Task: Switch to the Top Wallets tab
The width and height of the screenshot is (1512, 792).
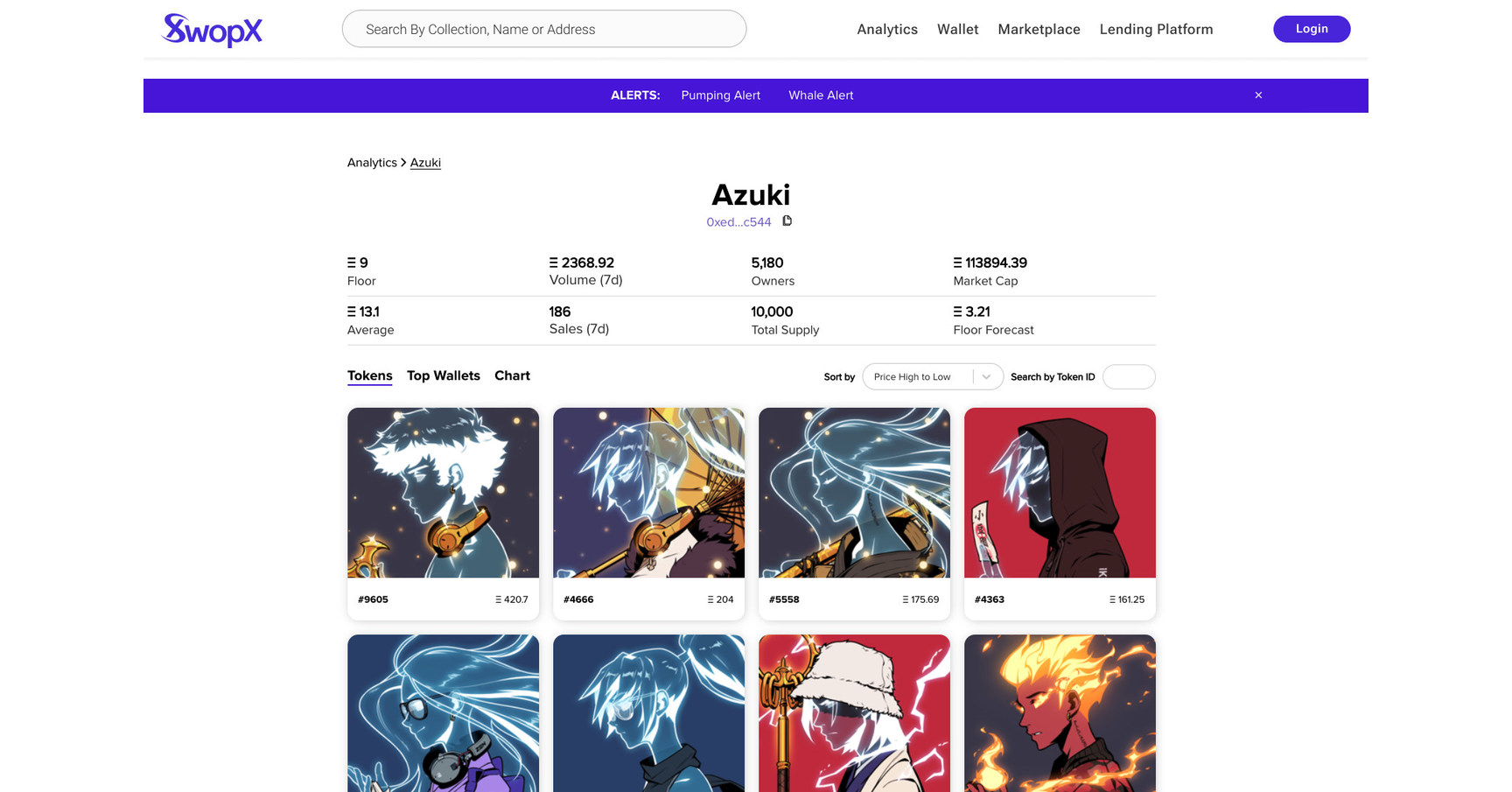Action: (x=443, y=375)
